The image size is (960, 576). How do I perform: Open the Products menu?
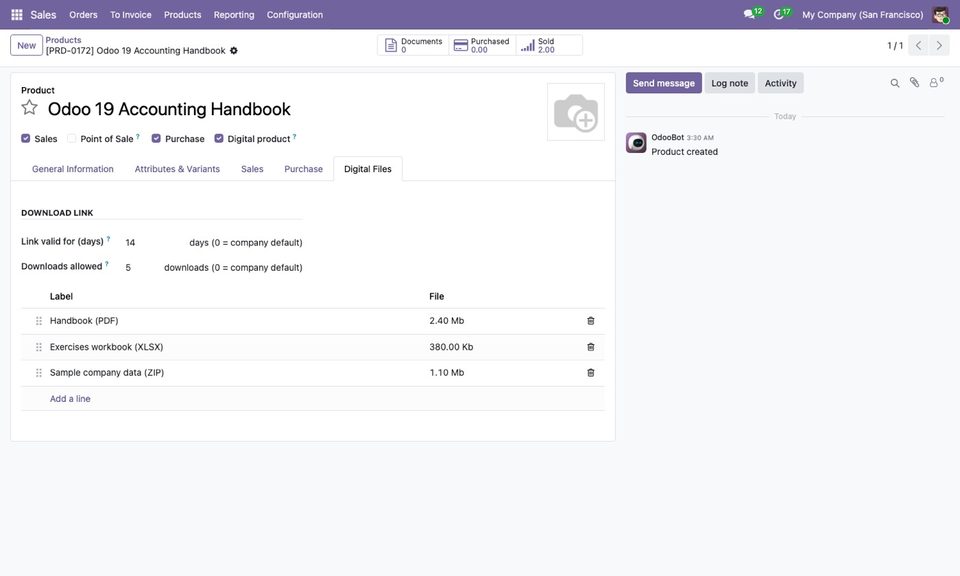pyautogui.click(x=182, y=15)
